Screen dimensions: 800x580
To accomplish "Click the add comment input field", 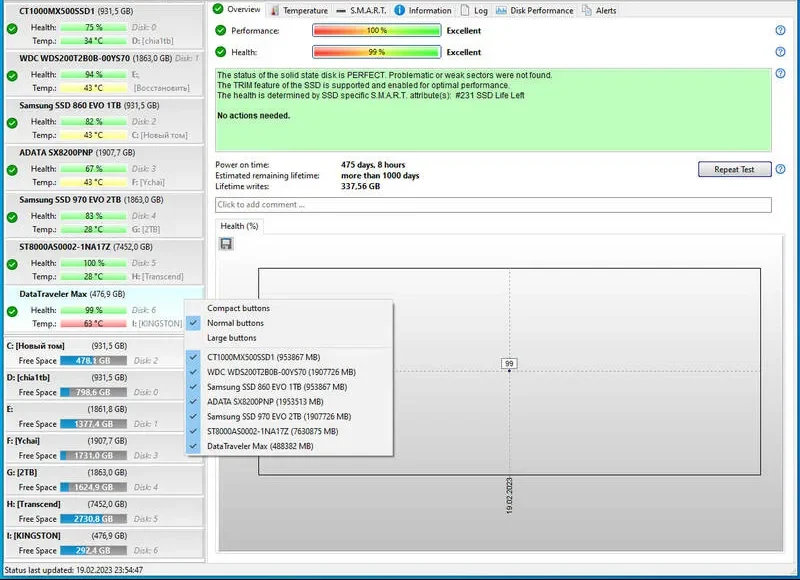I will pyautogui.click(x=493, y=205).
